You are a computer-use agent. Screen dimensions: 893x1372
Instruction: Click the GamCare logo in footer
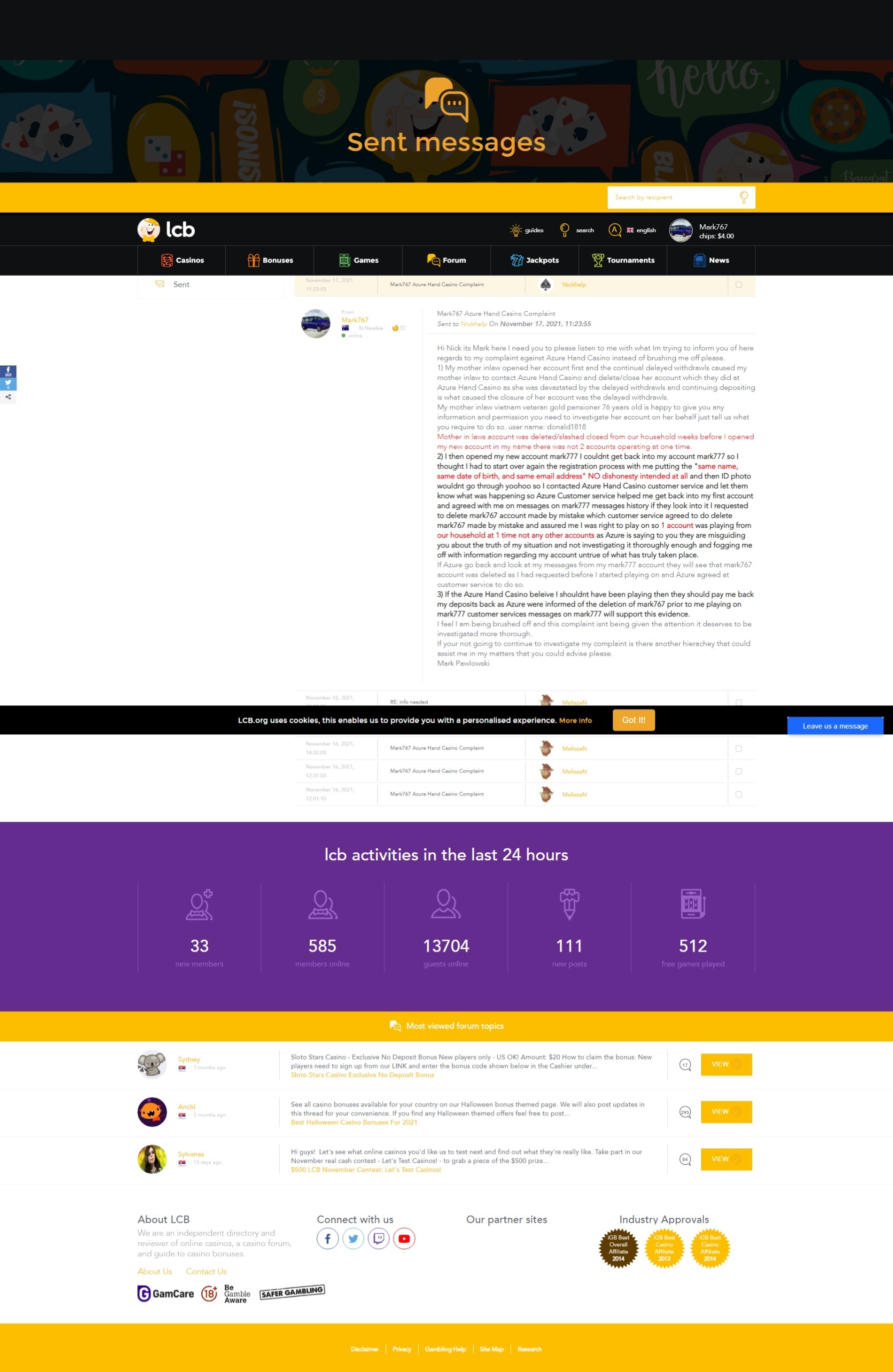165,1294
